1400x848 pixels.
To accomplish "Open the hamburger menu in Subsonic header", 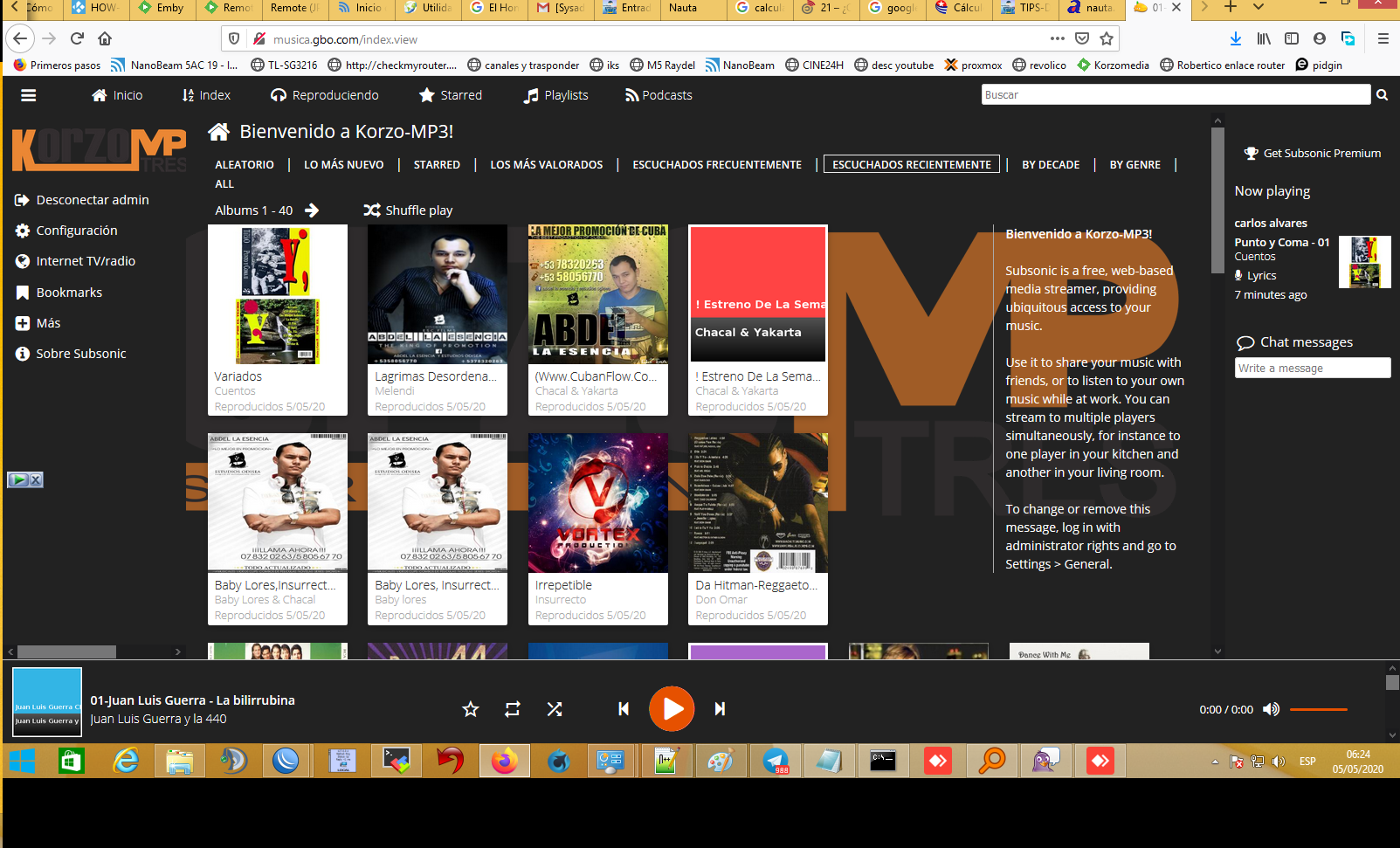I will [x=28, y=95].
